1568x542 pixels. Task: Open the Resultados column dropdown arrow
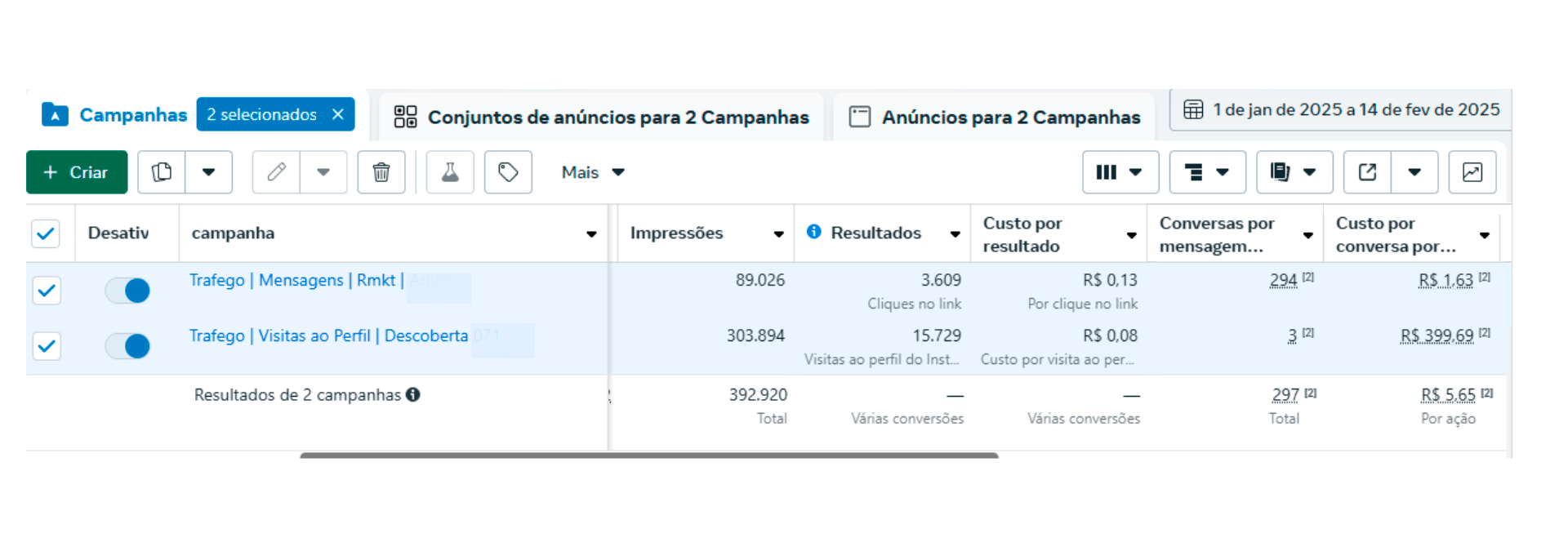(x=955, y=233)
